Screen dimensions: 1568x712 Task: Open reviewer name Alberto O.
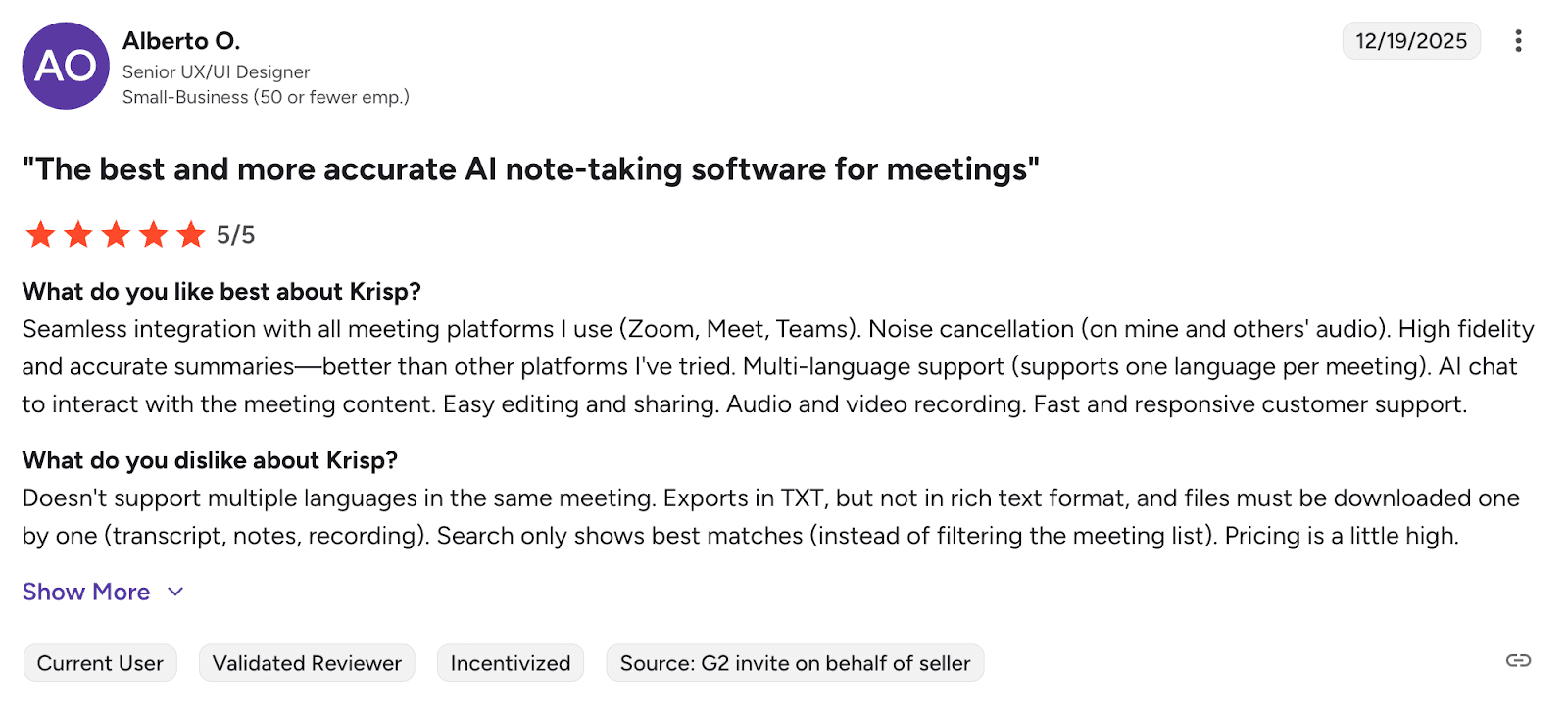pos(181,41)
